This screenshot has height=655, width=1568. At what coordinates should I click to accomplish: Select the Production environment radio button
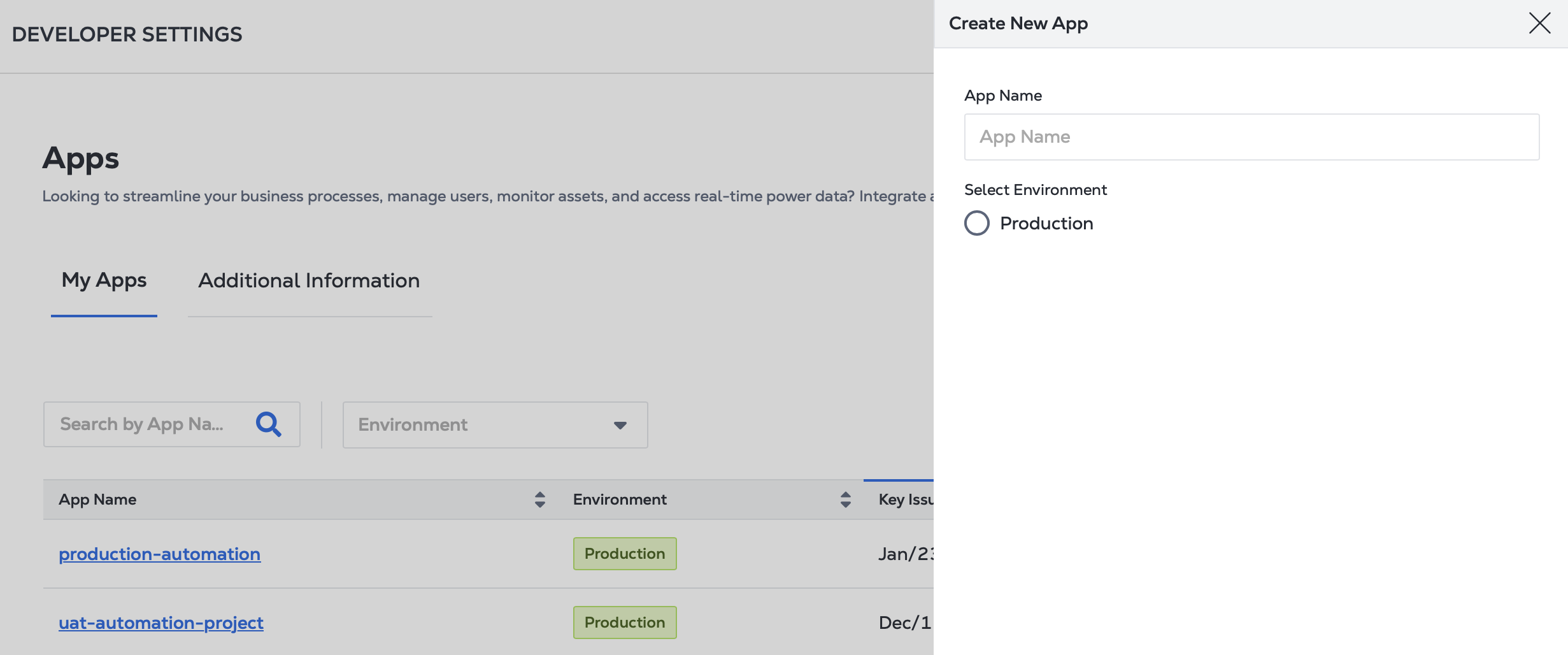976,224
